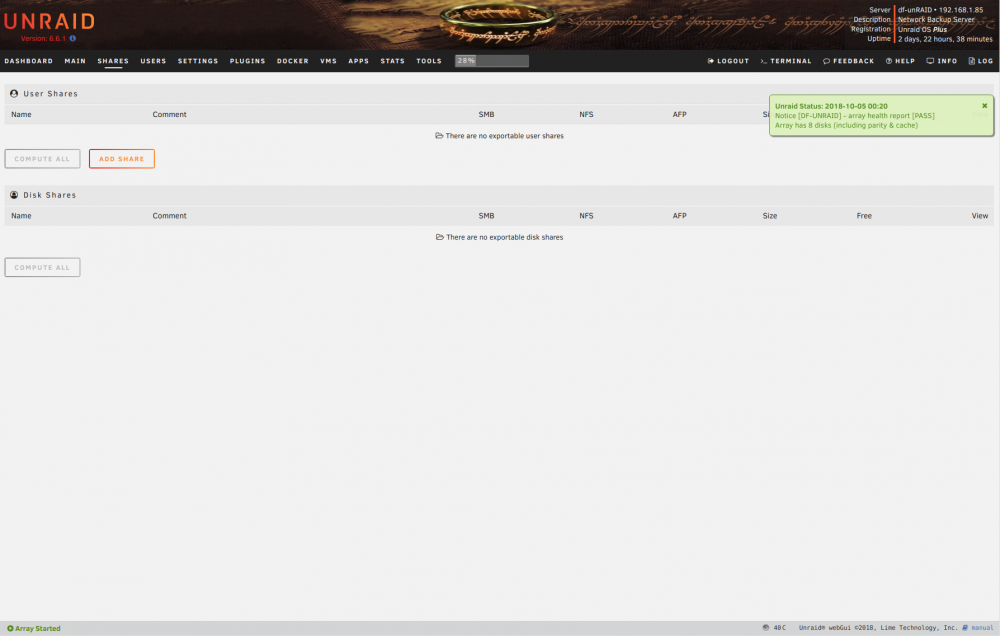
Task: Go to the VMs tab
Action: 328,61
